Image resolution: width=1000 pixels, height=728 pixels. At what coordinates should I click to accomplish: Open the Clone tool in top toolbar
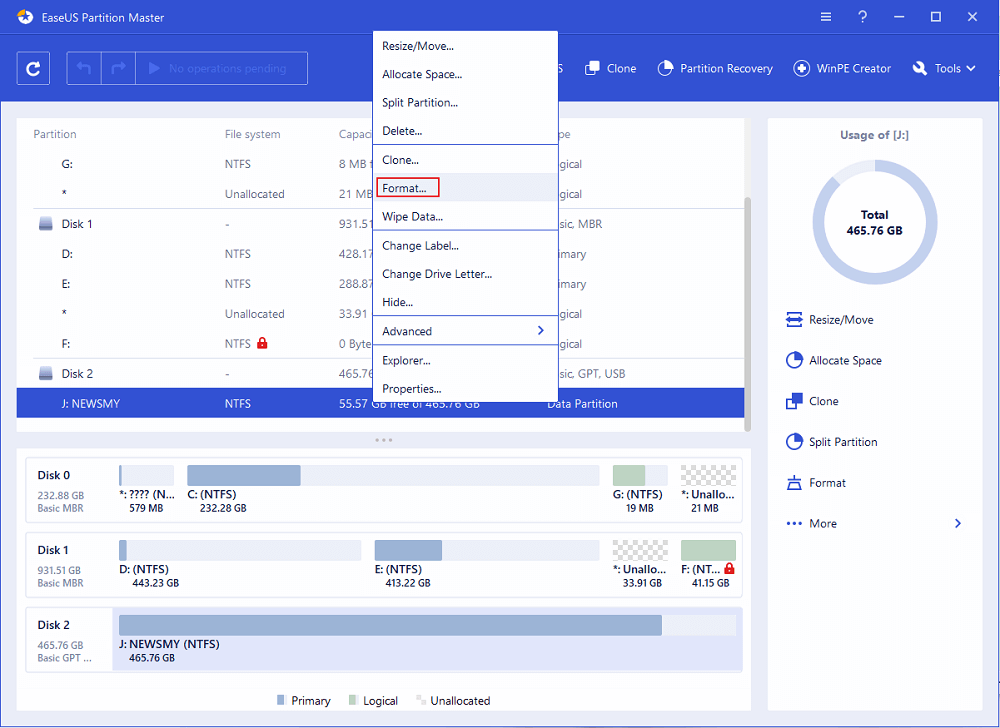click(x=610, y=69)
